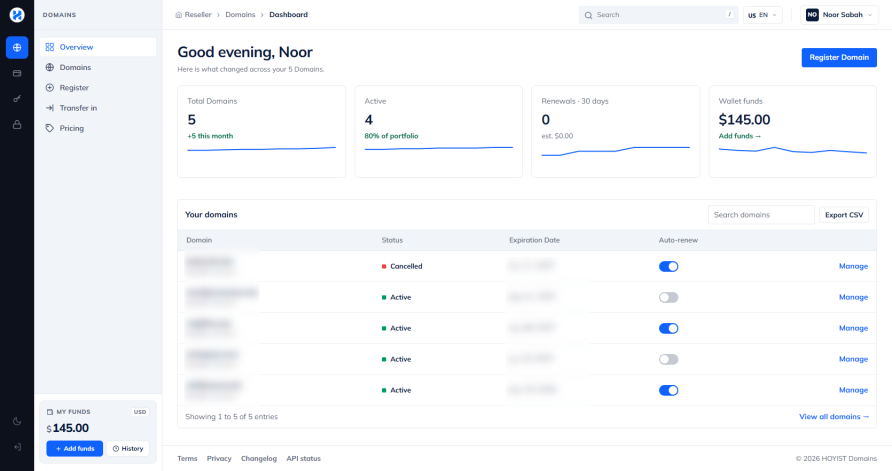The width and height of the screenshot is (892, 471).
Task: Click the Register Domain button
Action: [x=839, y=57]
